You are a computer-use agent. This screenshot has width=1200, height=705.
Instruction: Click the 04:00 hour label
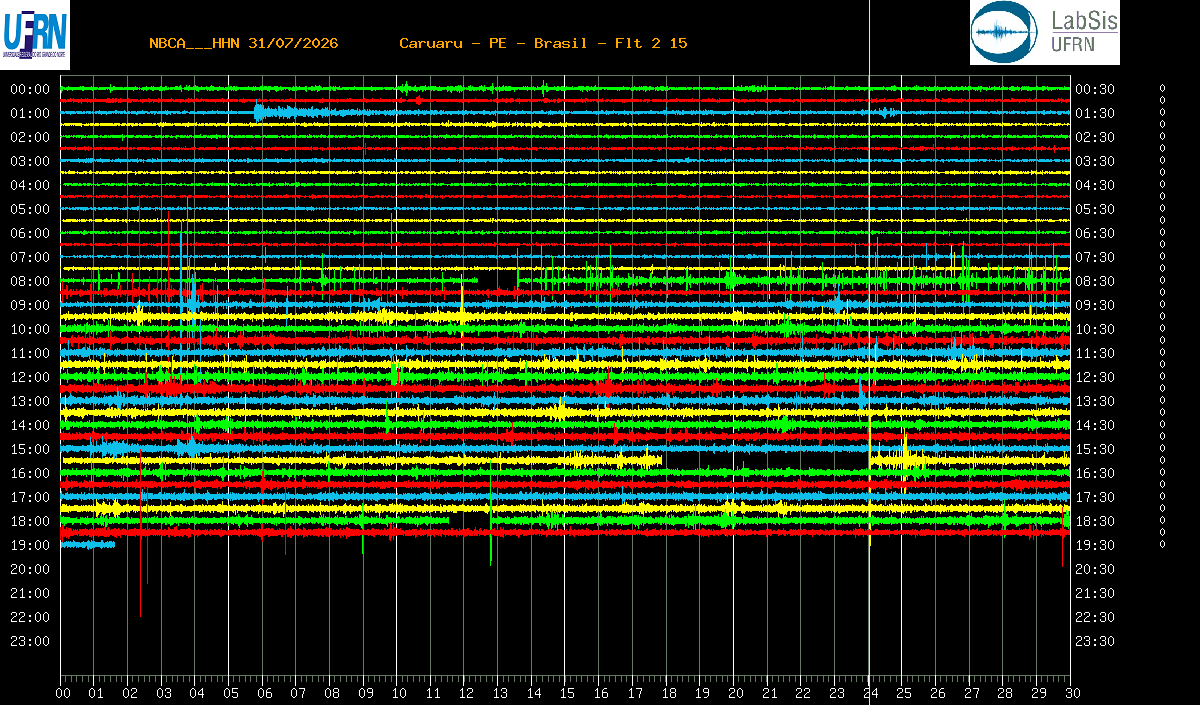coord(30,185)
